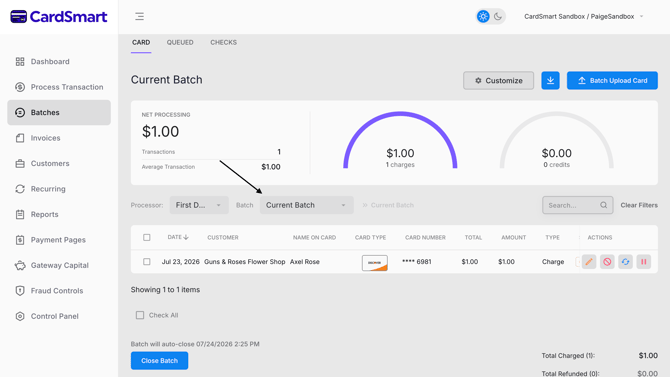
Task: Click the CardSmart logo
Action: [59, 17]
